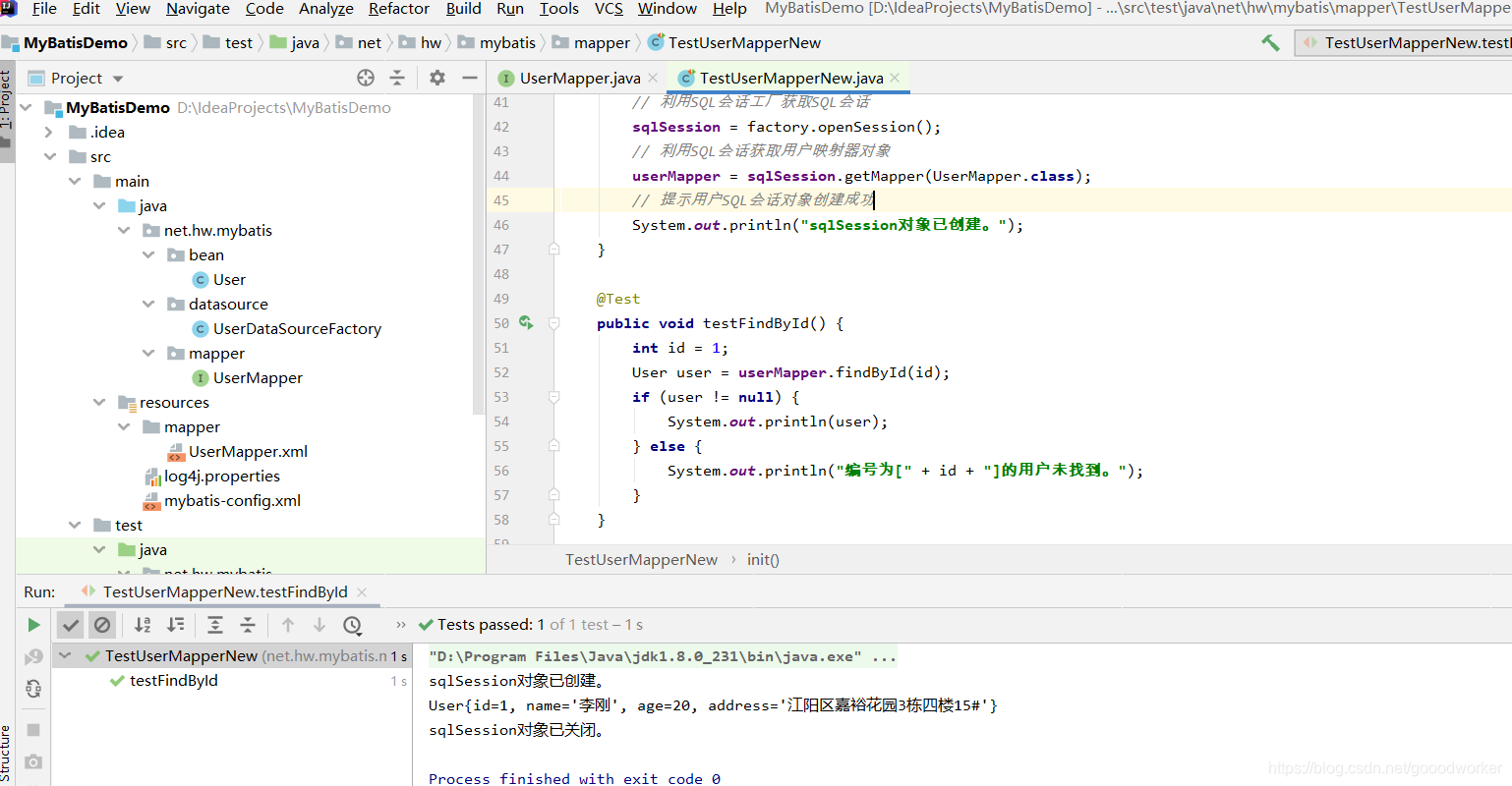The image size is (1512, 786).
Task: Open the Build menu
Action: pyautogui.click(x=464, y=9)
